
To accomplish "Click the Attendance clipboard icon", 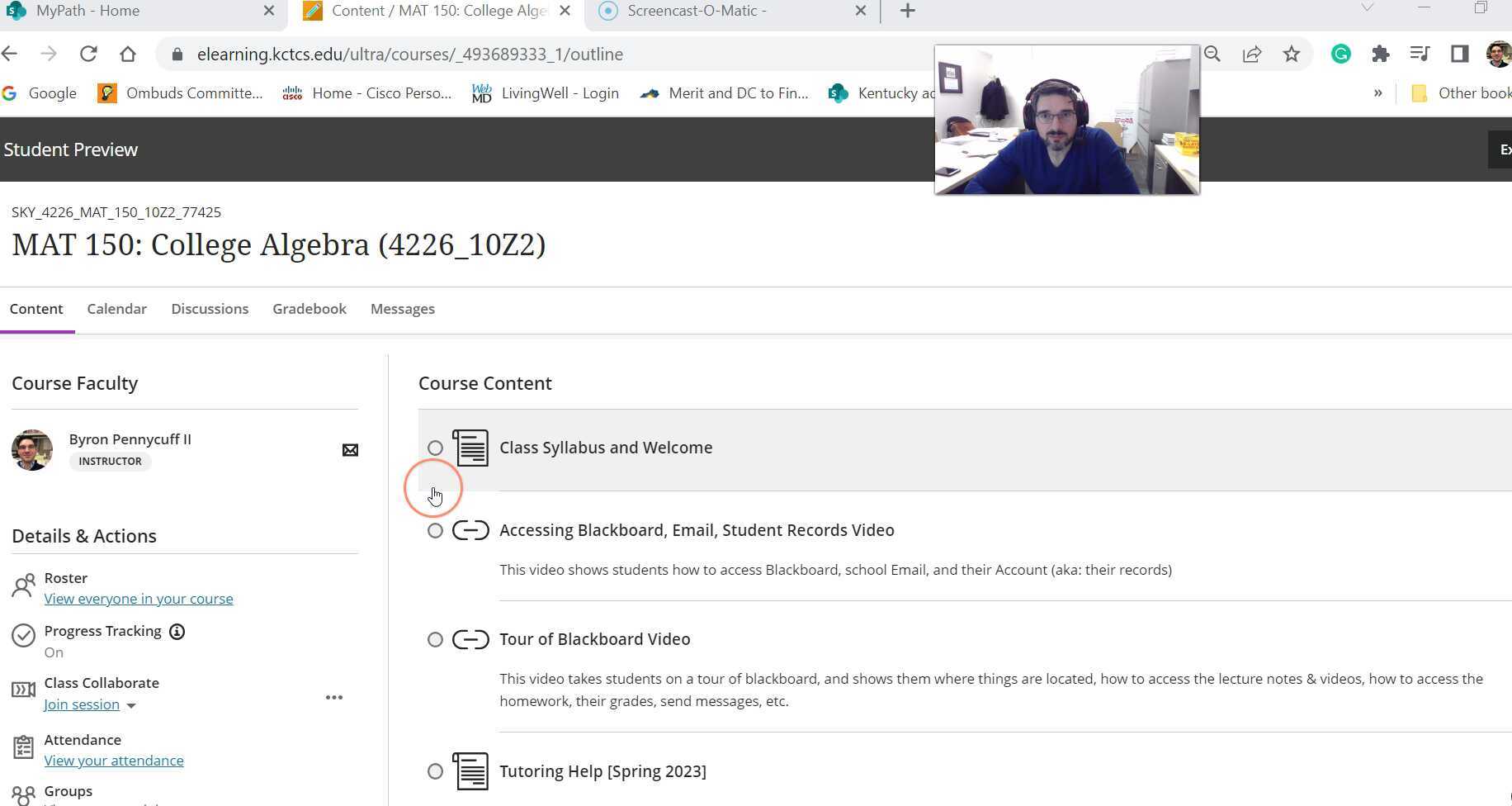I will point(23,746).
